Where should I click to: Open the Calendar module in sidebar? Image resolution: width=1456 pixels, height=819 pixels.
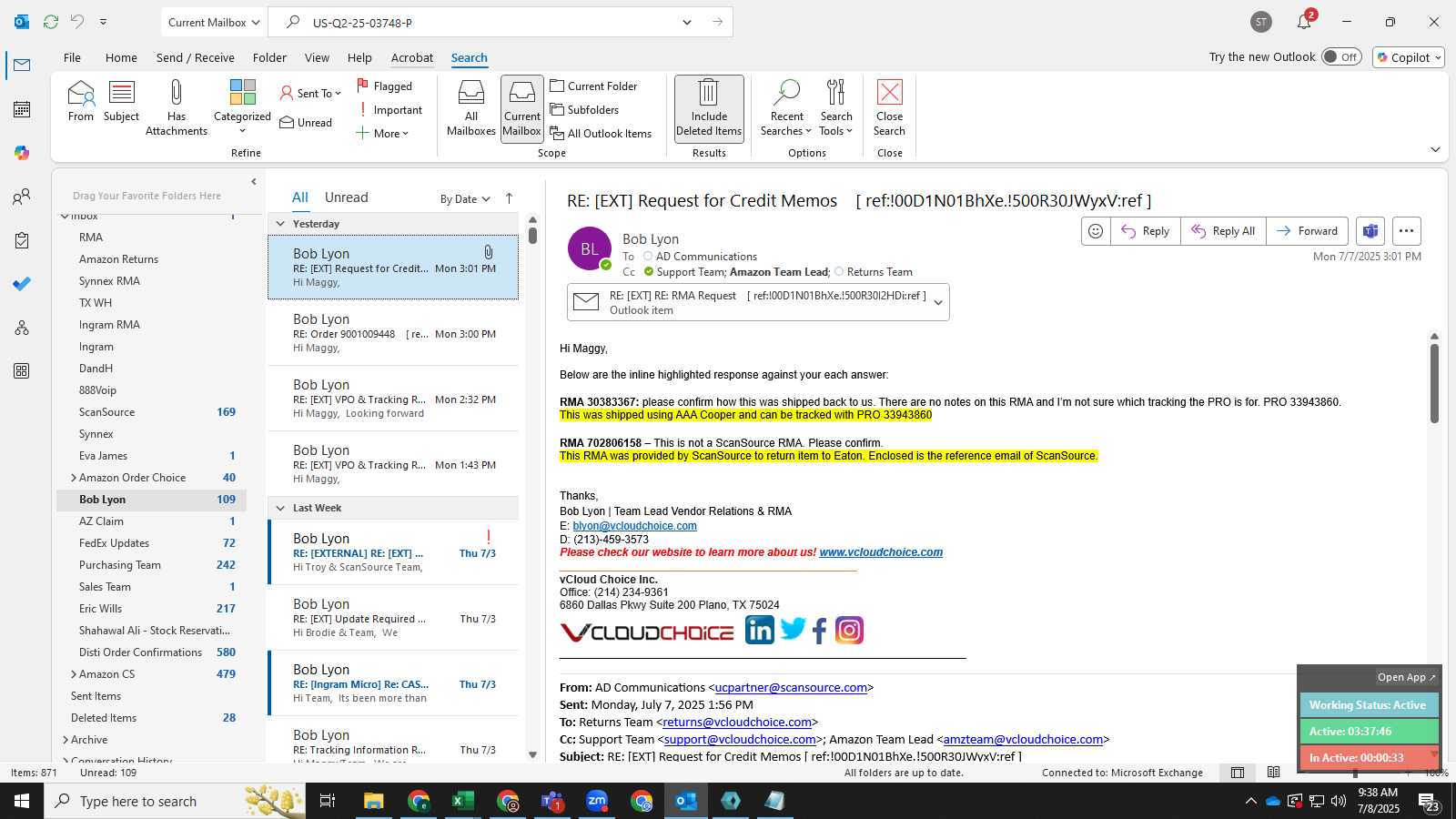click(22, 109)
